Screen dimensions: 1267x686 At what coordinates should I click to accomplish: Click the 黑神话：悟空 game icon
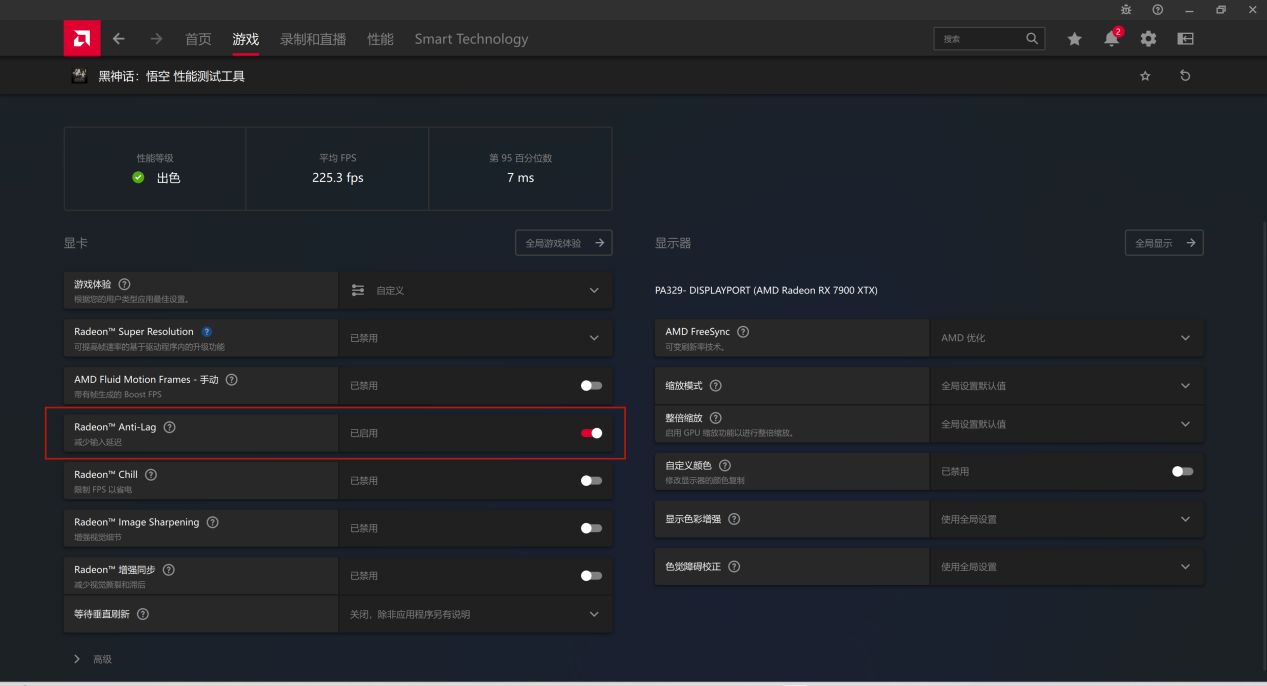pos(80,77)
